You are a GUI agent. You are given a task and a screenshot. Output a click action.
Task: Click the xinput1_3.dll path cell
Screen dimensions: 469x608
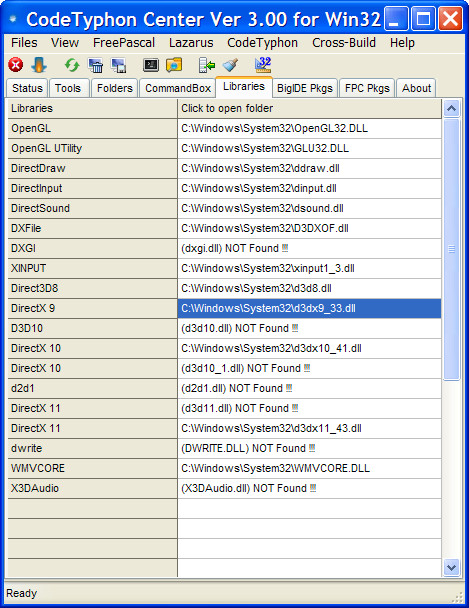click(x=309, y=268)
